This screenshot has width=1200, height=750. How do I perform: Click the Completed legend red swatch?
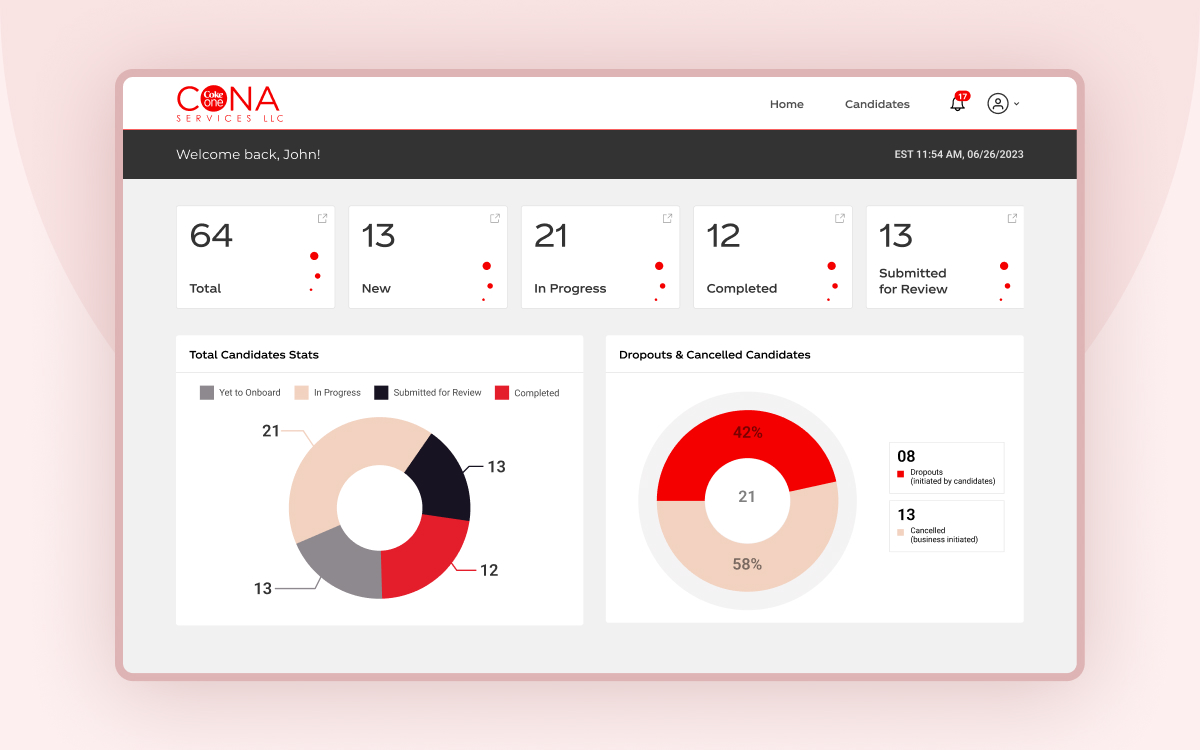[502, 393]
